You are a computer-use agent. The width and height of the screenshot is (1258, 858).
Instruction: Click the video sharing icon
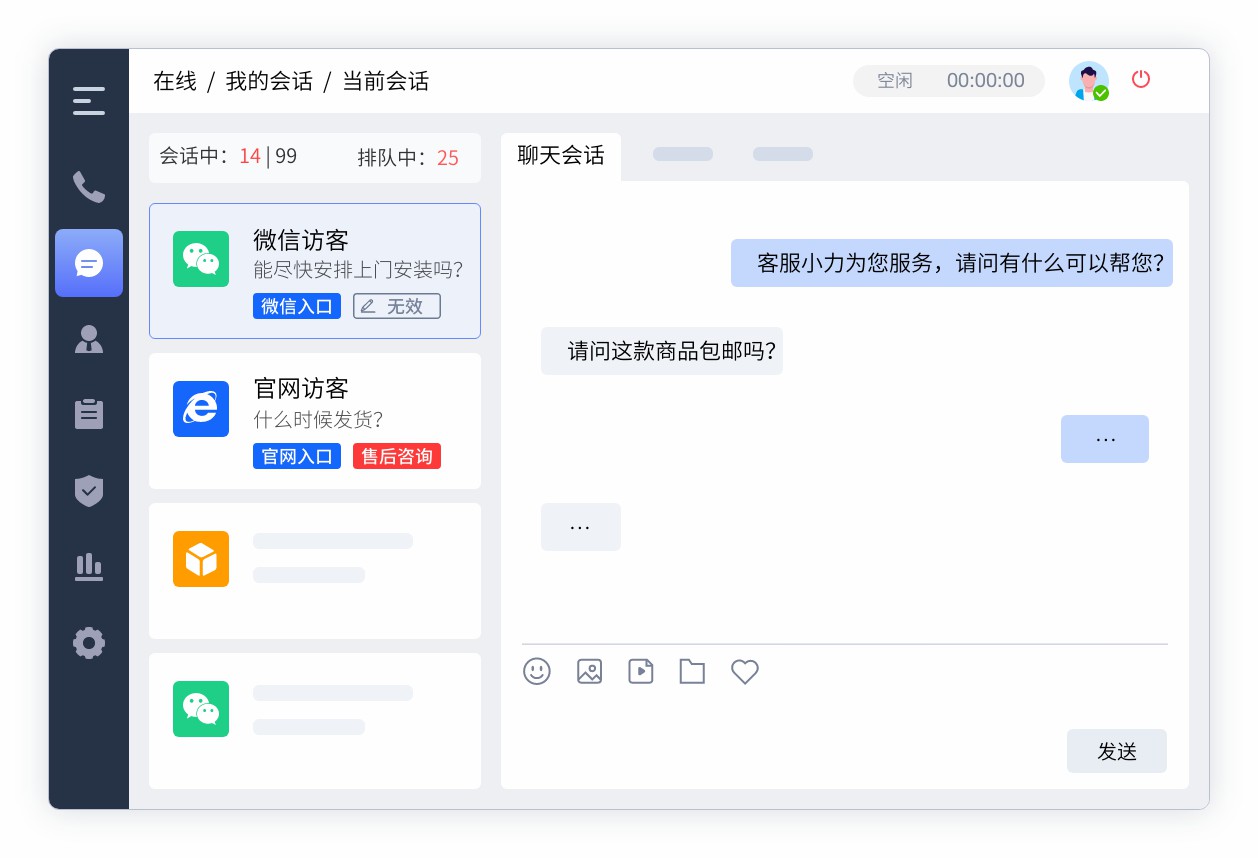[x=640, y=672]
